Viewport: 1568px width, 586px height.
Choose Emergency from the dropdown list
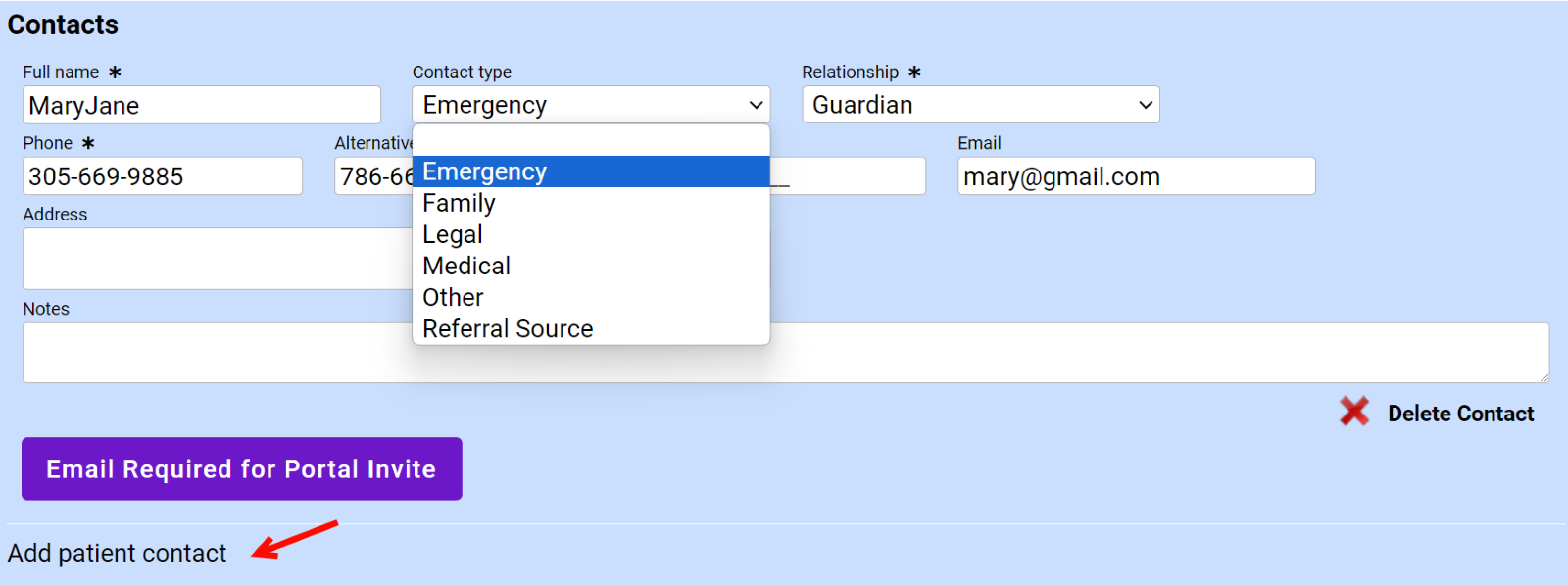click(x=590, y=171)
